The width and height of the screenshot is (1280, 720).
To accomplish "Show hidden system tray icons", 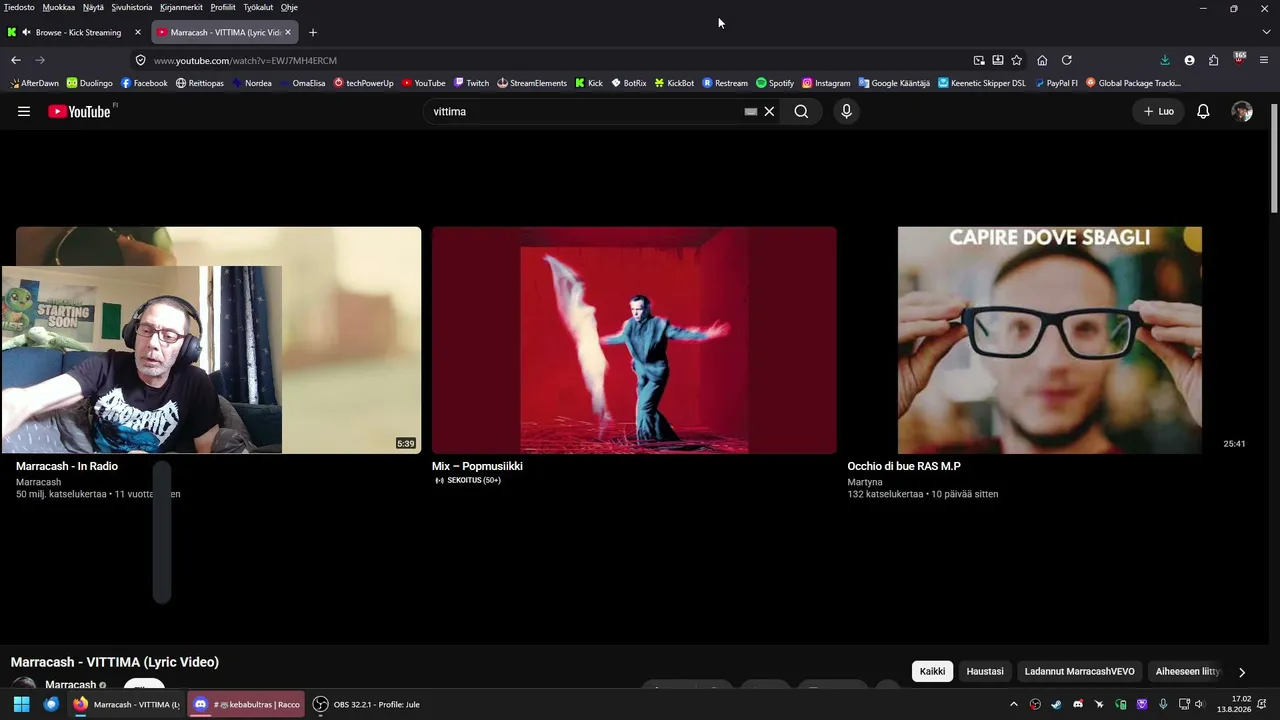I will click(1013, 704).
